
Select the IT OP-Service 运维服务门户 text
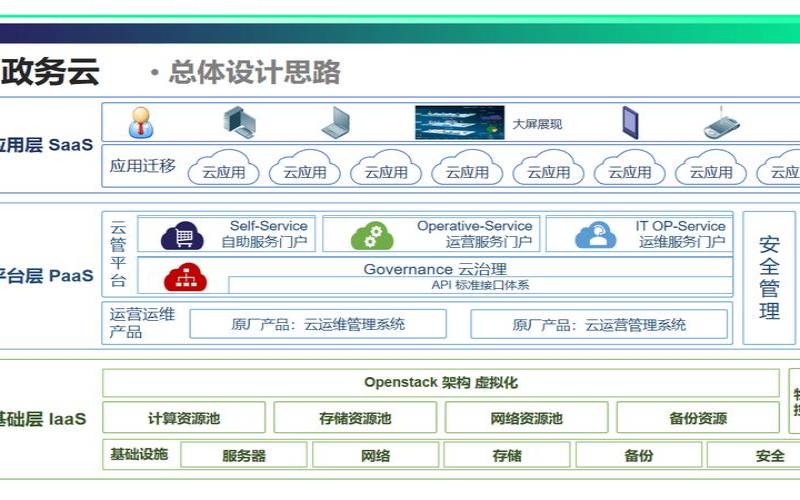click(x=681, y=234)
